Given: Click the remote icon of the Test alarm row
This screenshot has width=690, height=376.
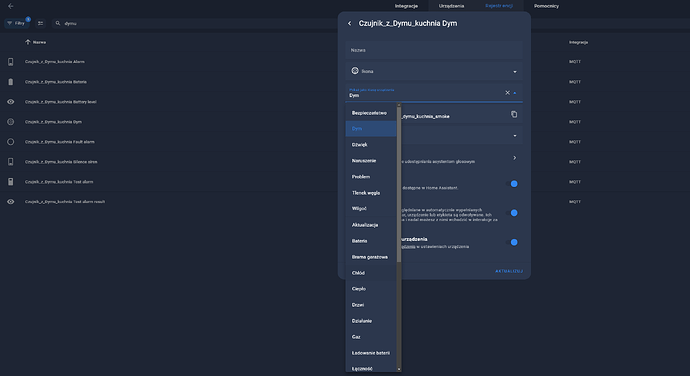Looking at the screenshot, I should pyautogui.click(x=11, y=182).
